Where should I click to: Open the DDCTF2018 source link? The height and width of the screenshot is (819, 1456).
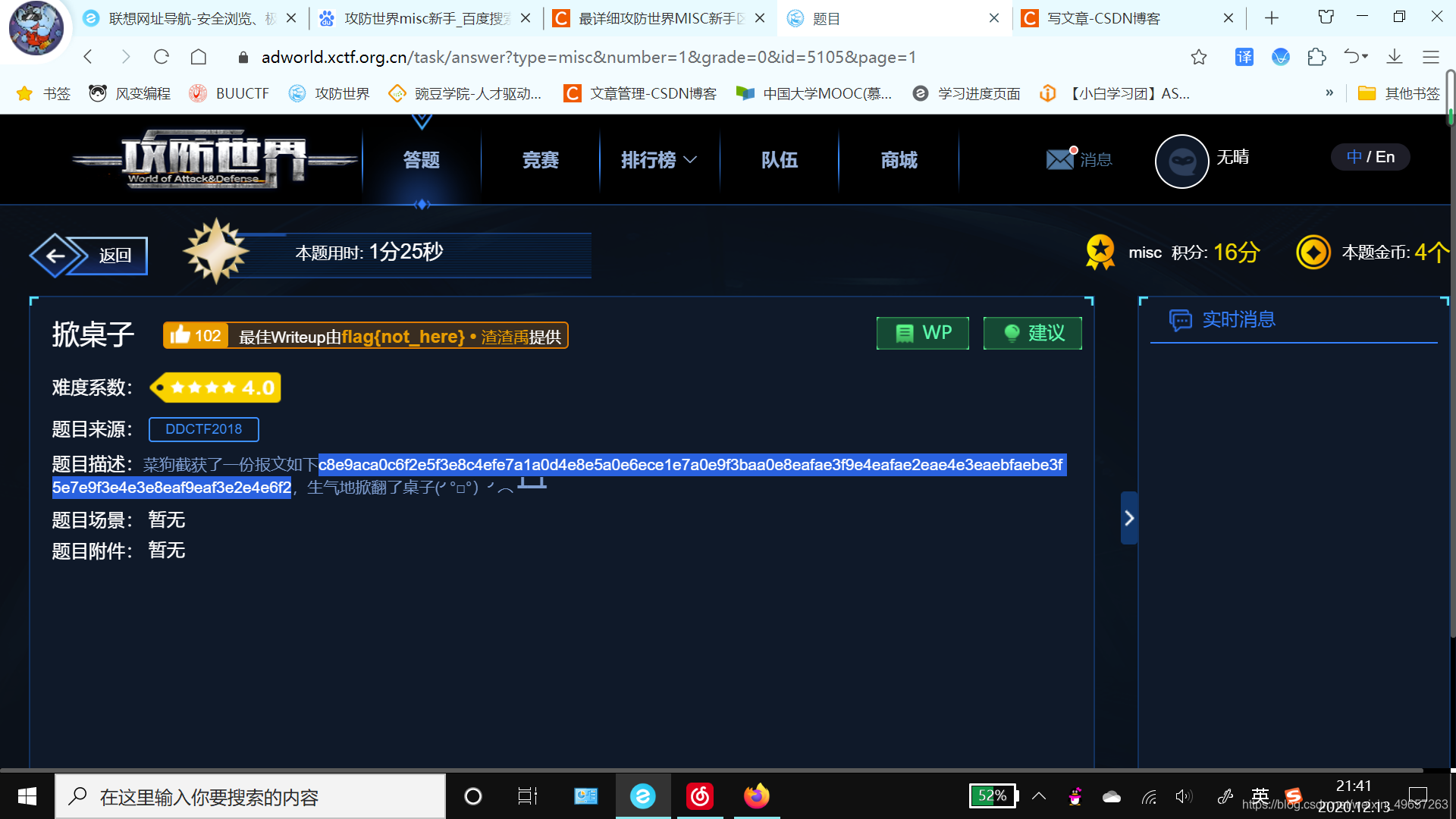coord(203,429)
